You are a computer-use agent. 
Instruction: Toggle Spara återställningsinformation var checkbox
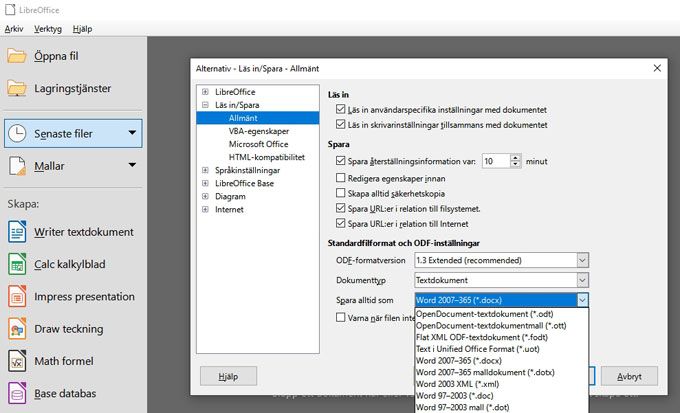[x=340, y=161]
